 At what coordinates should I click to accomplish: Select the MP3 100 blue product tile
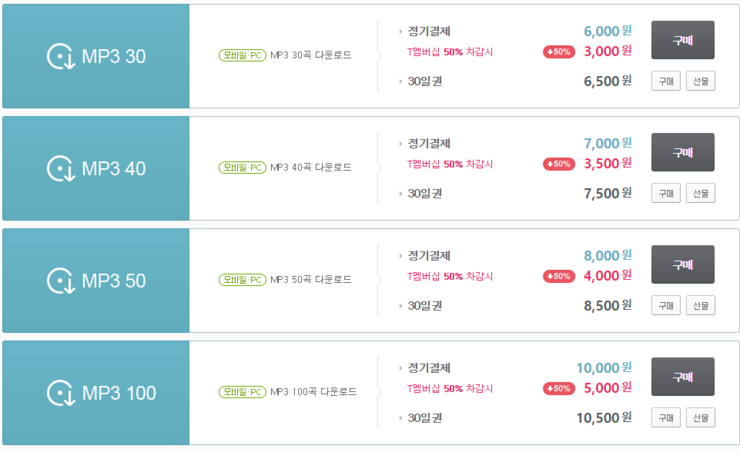pos(96,393)
